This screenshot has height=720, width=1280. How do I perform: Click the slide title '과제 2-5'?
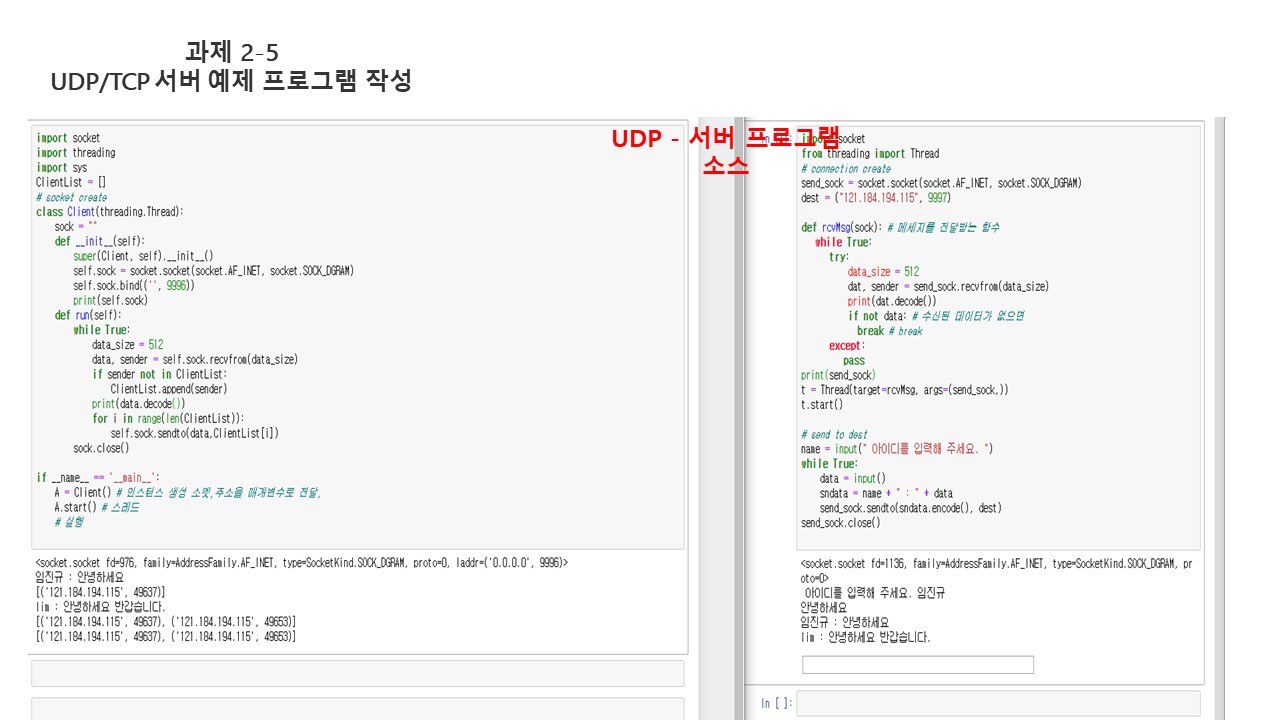coord(232,52)
